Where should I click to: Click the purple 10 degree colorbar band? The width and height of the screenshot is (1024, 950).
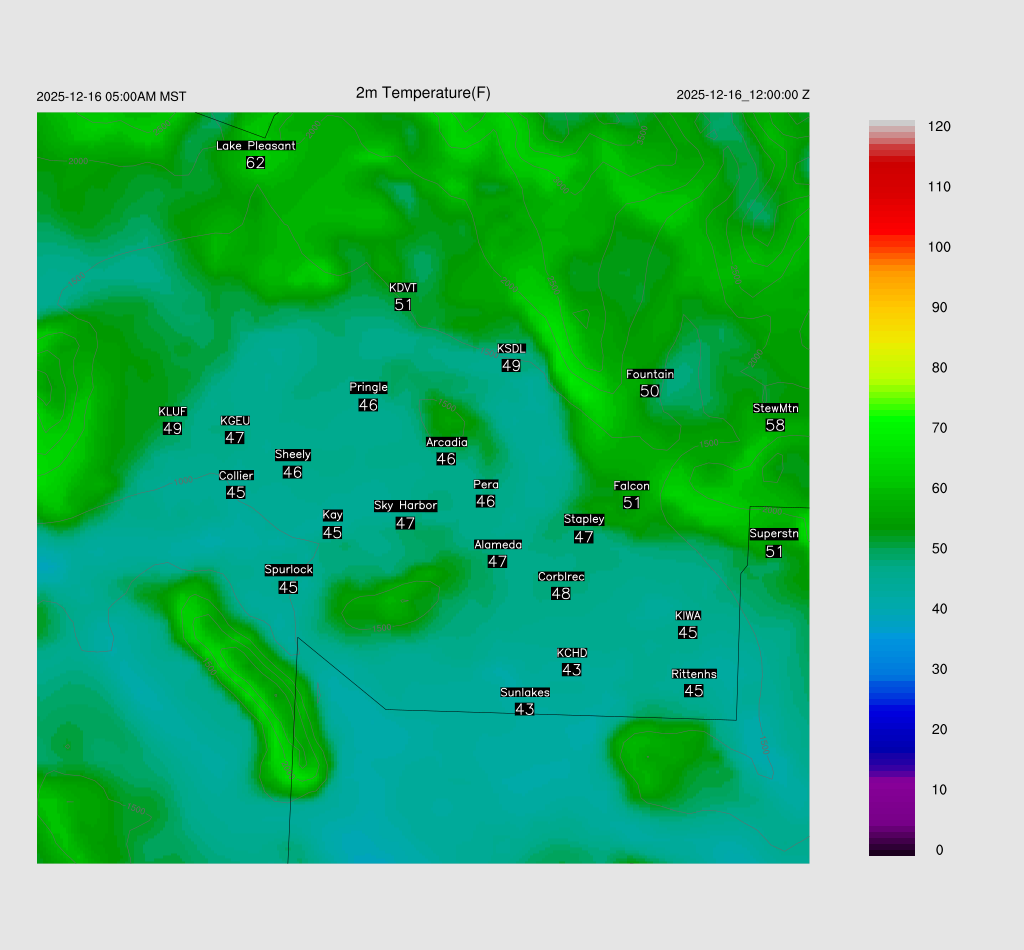coord(892,789)
